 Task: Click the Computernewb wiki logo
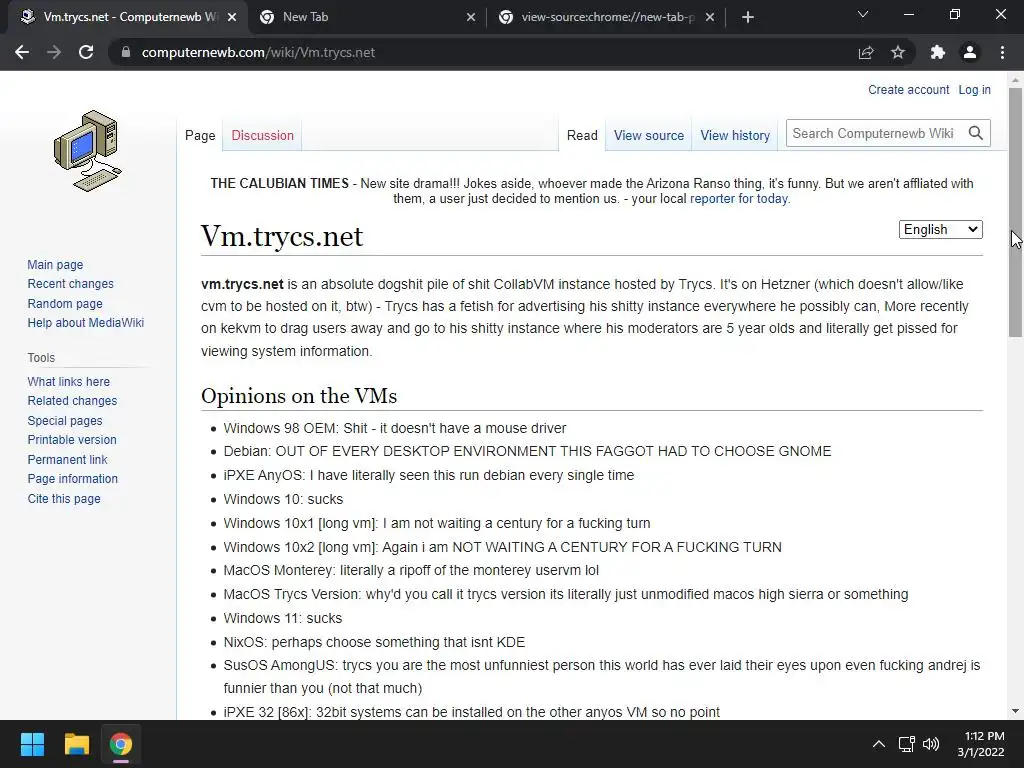pyautogui.click(x=88, y=151)
